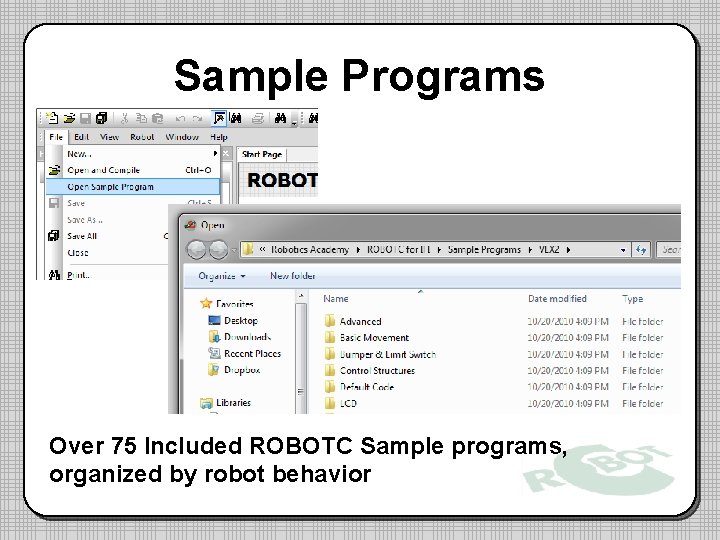
Task: Select the LCD folder
Action: [x=348, y=403]
